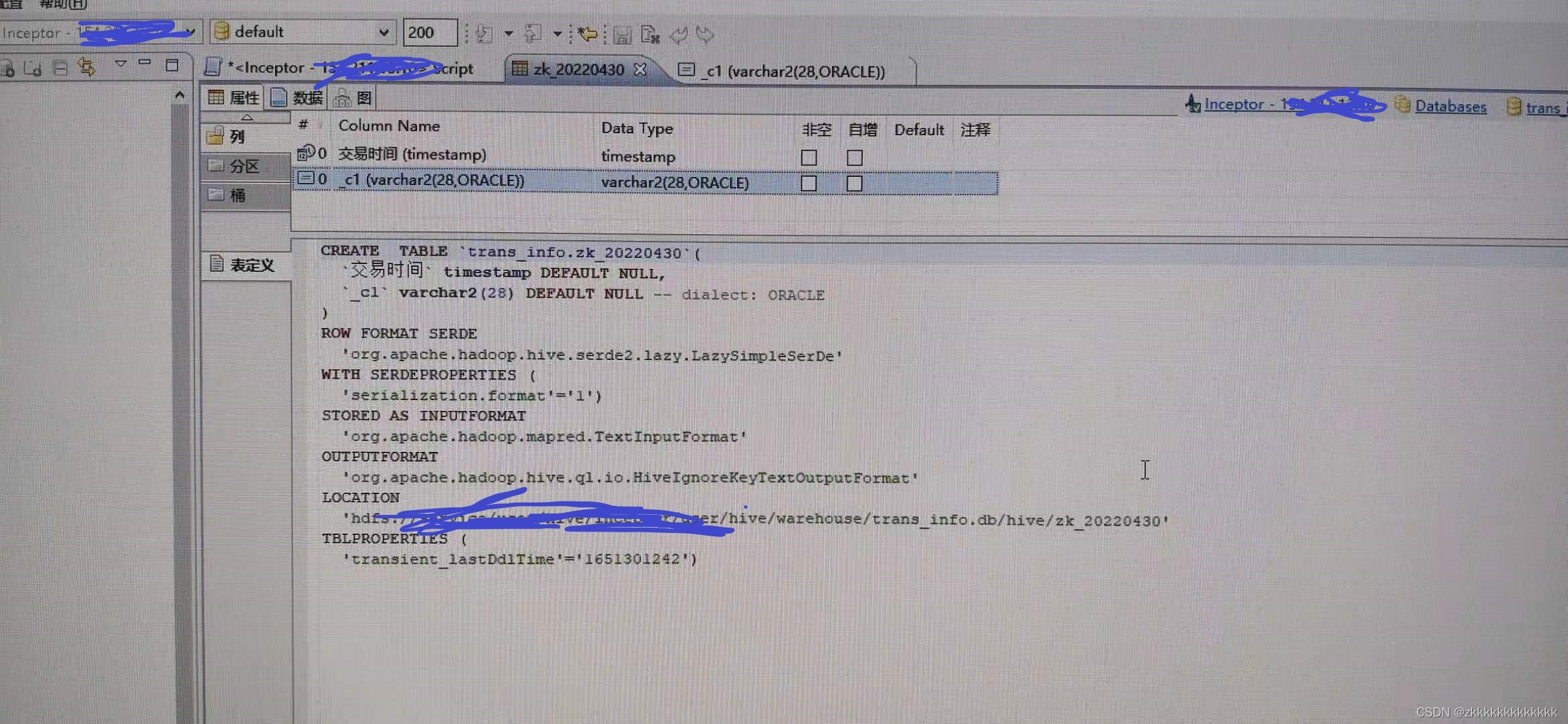Click the scroll-up arrow in navigator scrollbar

point(179,95)
